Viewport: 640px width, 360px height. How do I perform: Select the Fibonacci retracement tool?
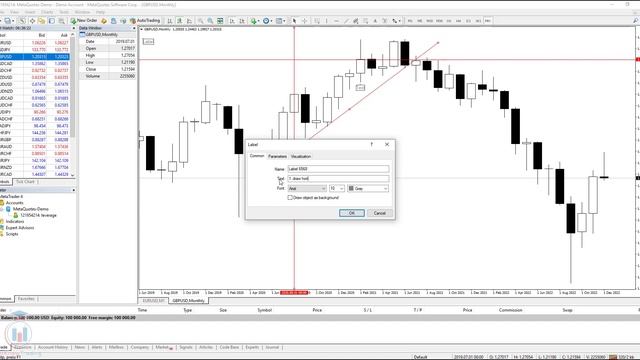(x=366, y=20)
